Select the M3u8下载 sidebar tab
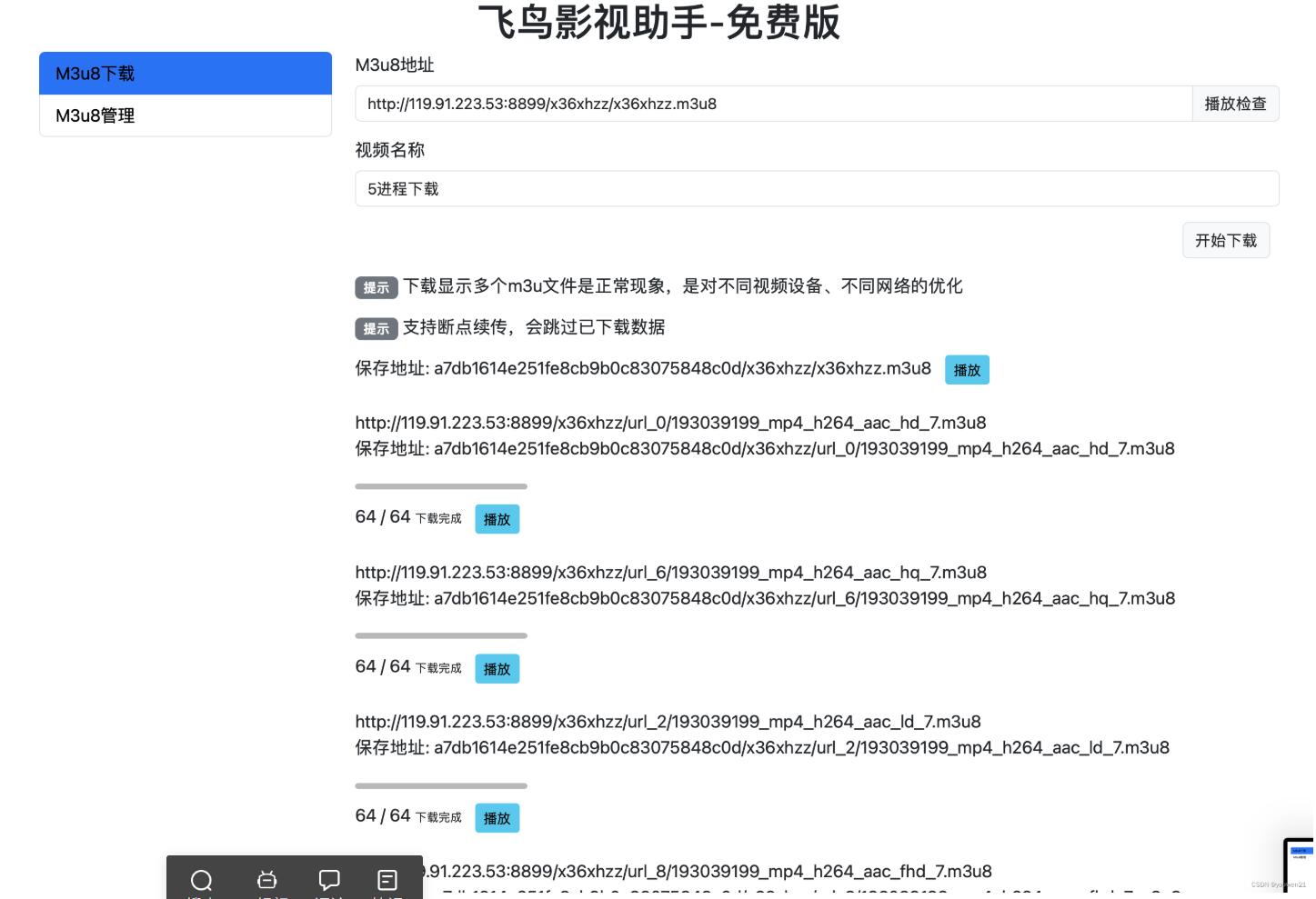The image size is (1316, 899). 186,74
